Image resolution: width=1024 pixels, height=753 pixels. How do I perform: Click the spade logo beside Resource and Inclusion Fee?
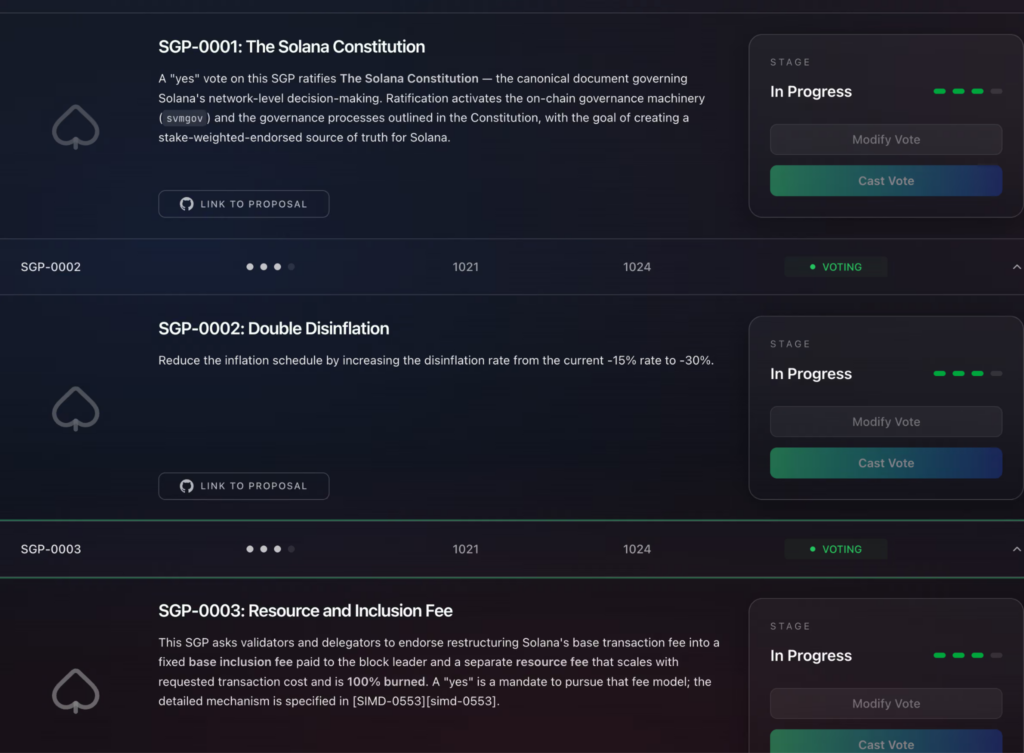pyautogui.click(x=76, y=691)
